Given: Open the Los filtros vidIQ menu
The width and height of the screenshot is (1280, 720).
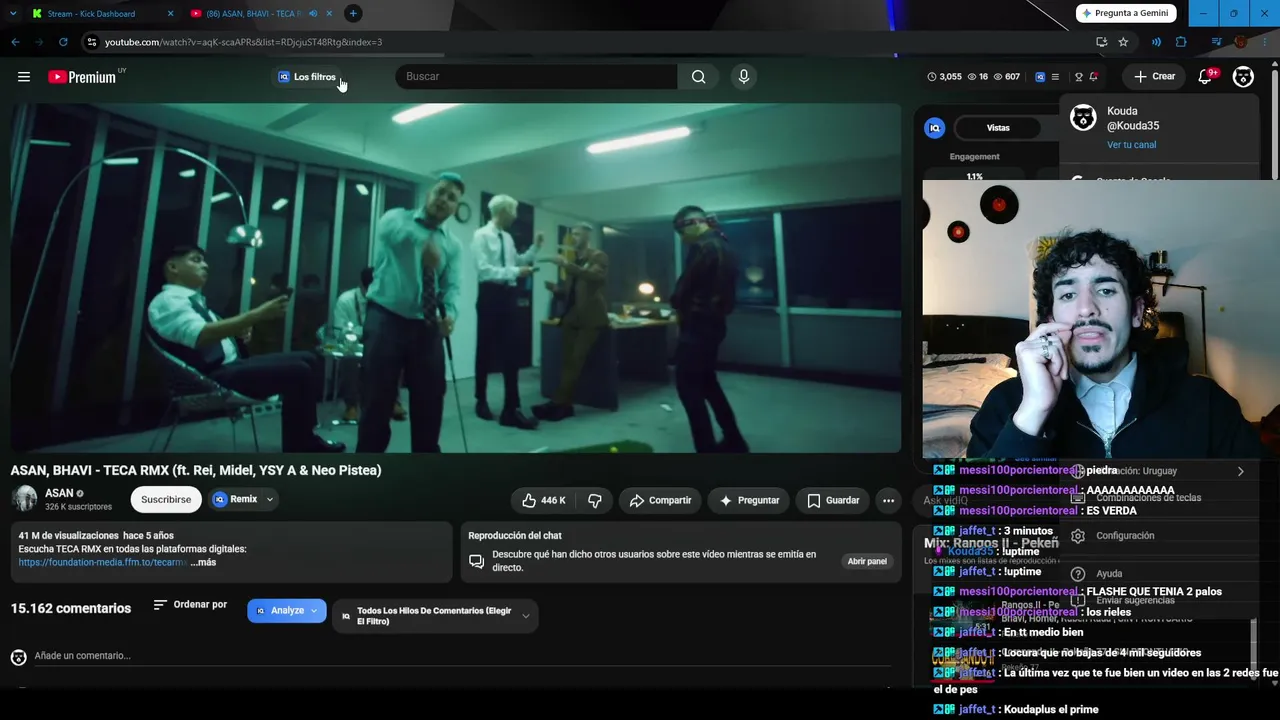Looking at the screenshot, I should (308, 77).
